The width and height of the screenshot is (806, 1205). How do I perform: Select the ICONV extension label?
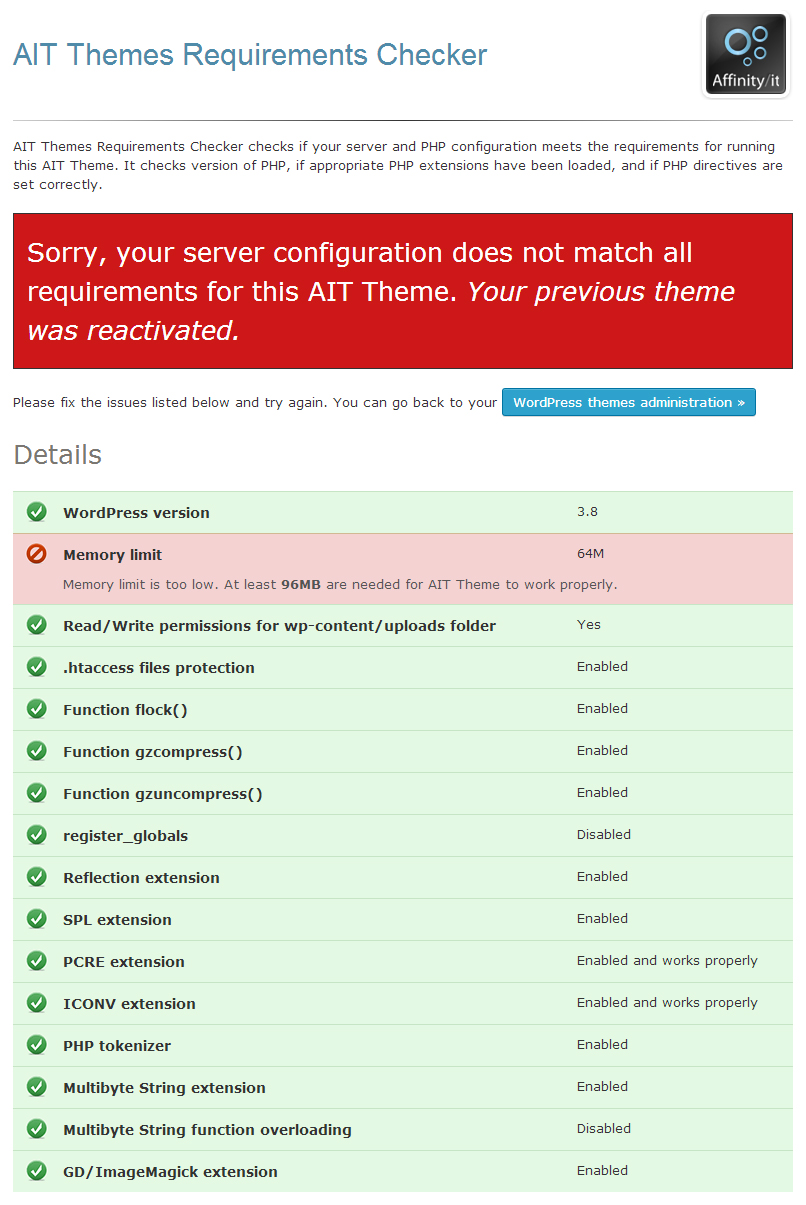coord(129,1004)
